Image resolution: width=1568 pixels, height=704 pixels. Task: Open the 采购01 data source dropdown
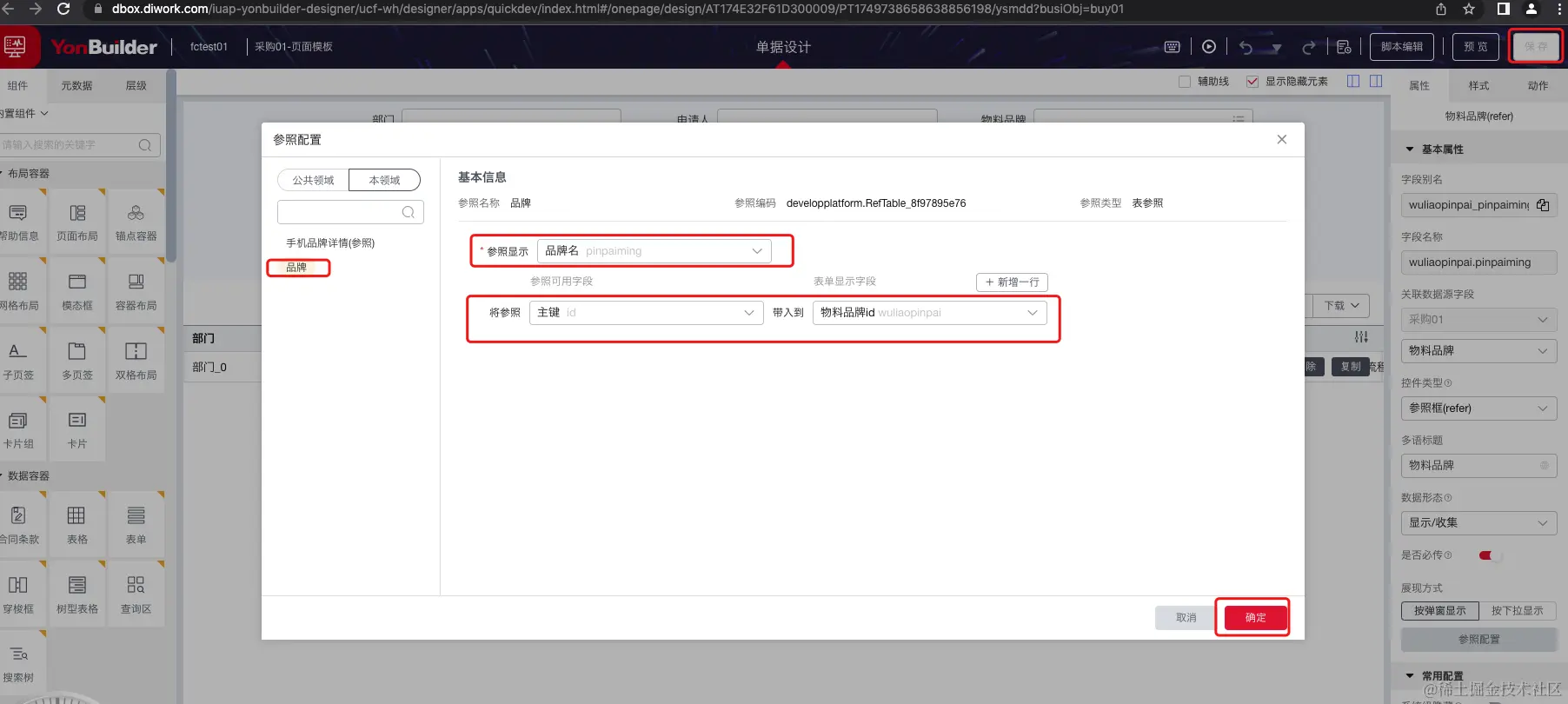(x=1478, y=320)
